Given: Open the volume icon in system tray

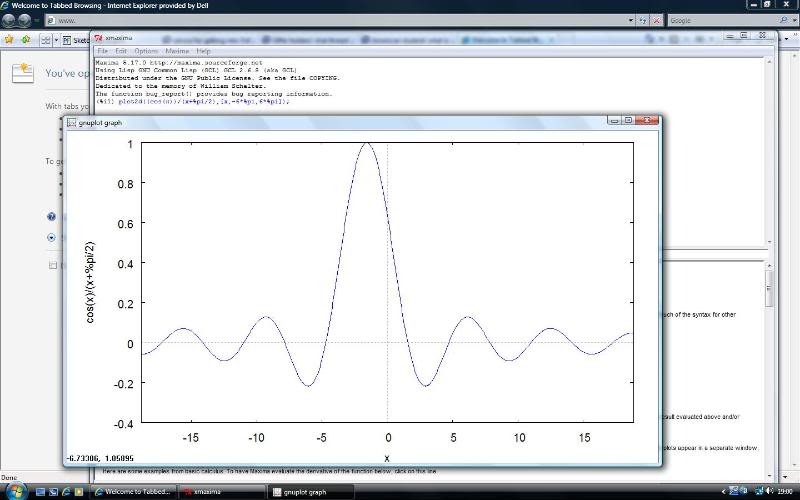Looking at the screenshot, I should point(768,491).
